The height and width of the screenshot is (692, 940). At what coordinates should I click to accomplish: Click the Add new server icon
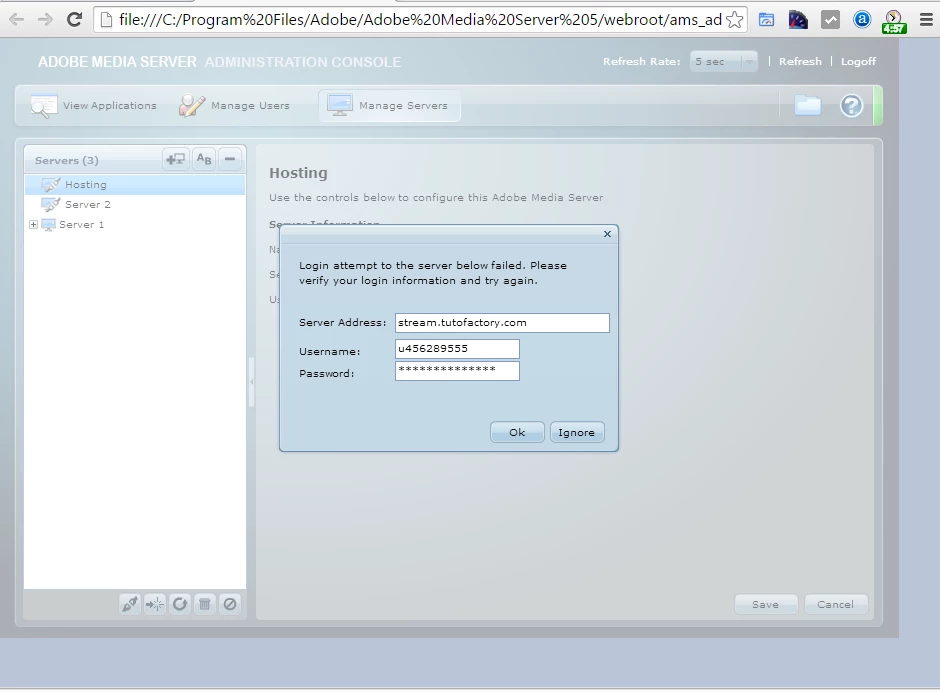pyautogui.click(x=176, y=160)
